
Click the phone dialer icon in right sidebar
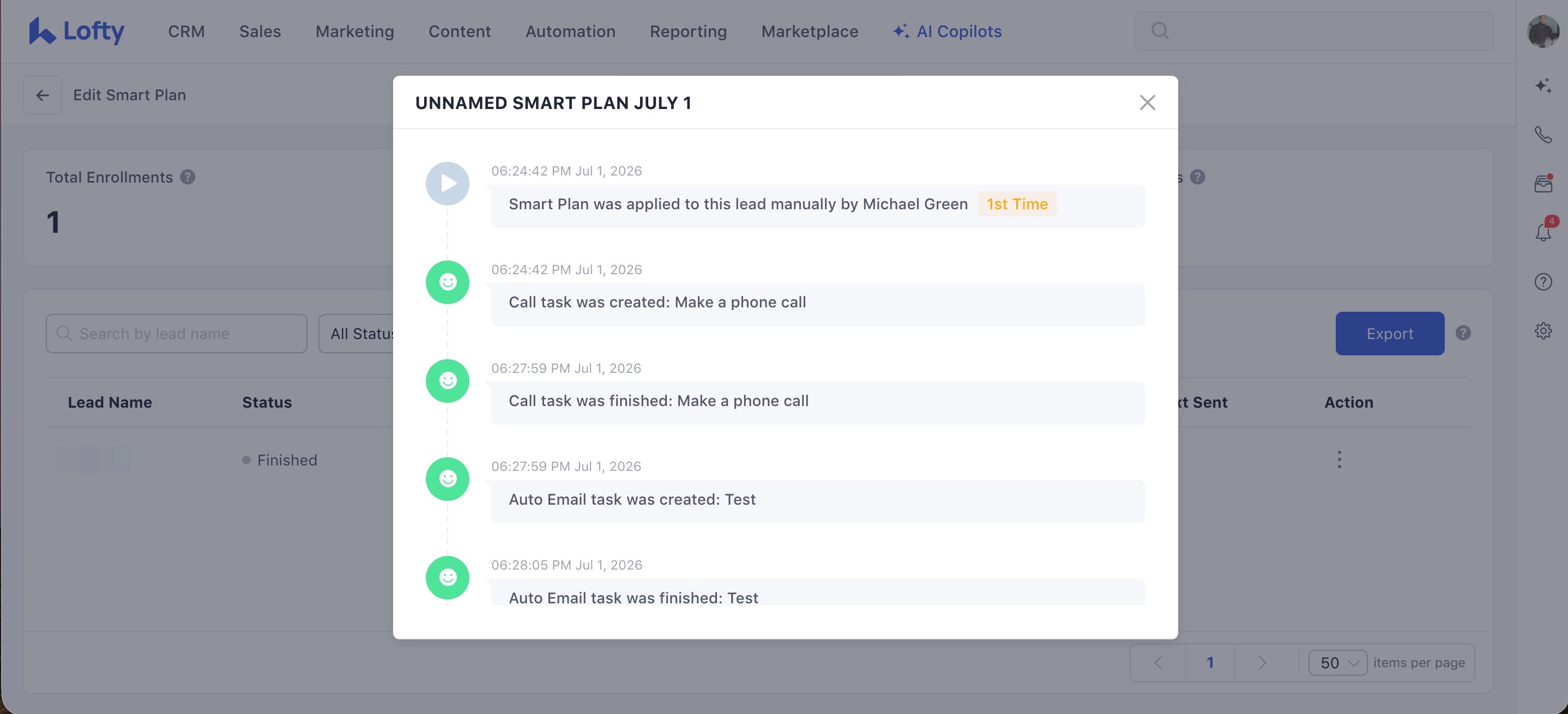(1542, 135)
